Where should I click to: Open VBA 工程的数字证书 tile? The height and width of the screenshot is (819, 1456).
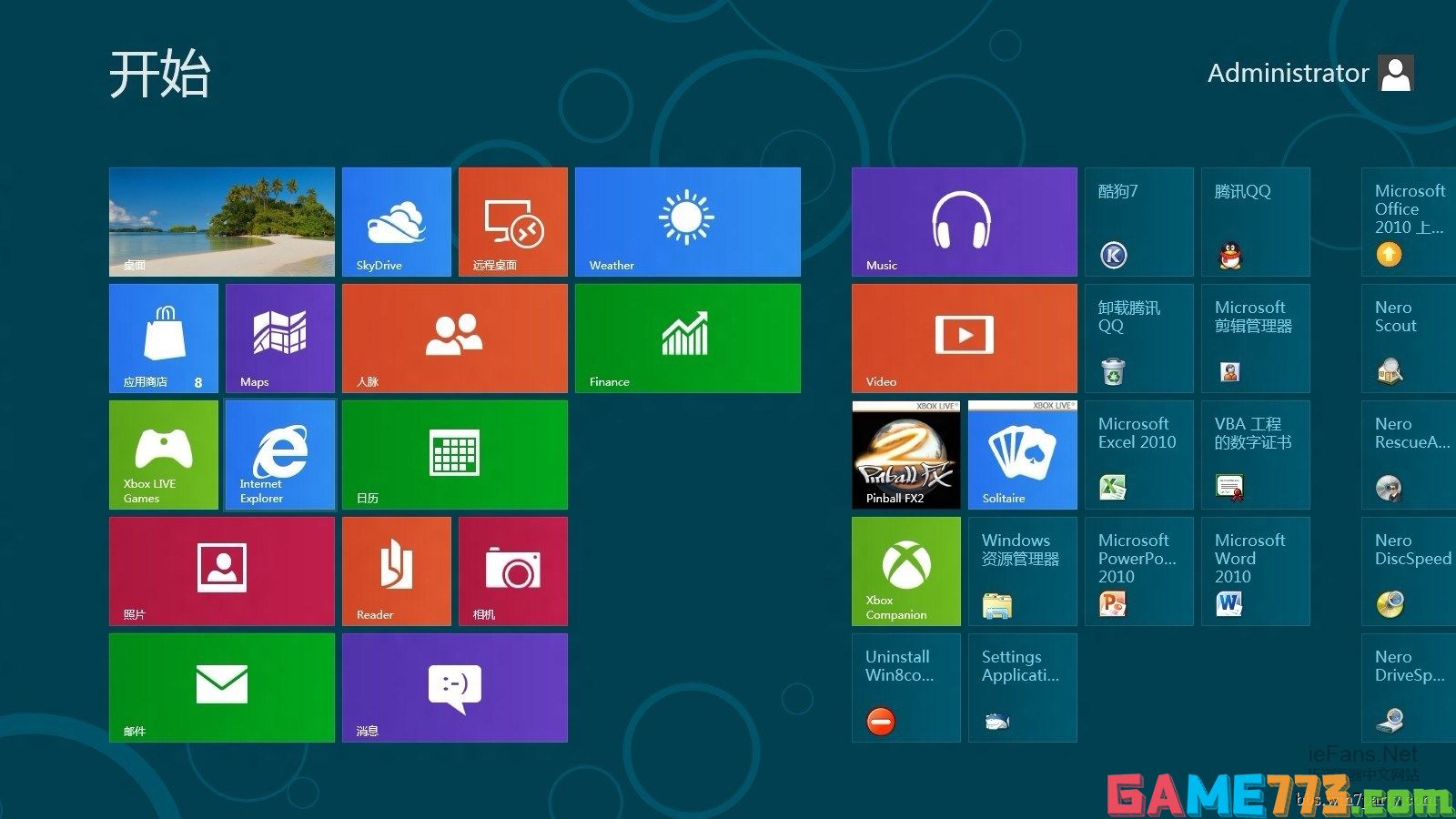1256,455
